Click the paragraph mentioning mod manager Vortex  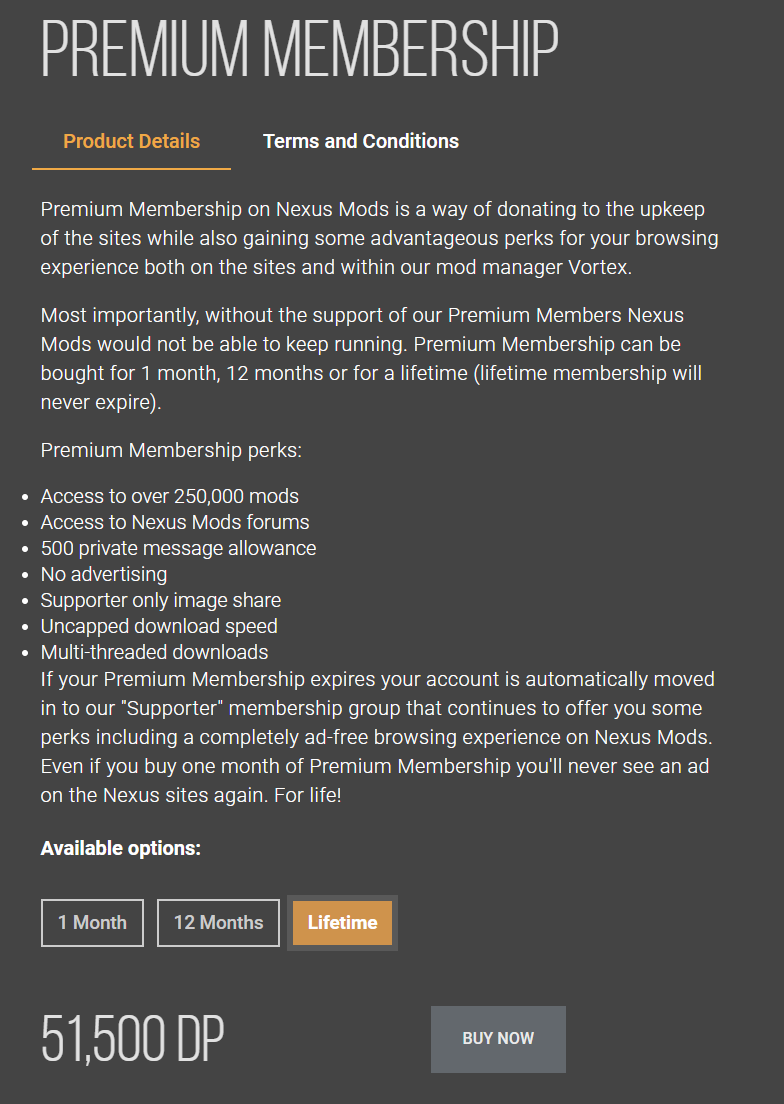379,239
